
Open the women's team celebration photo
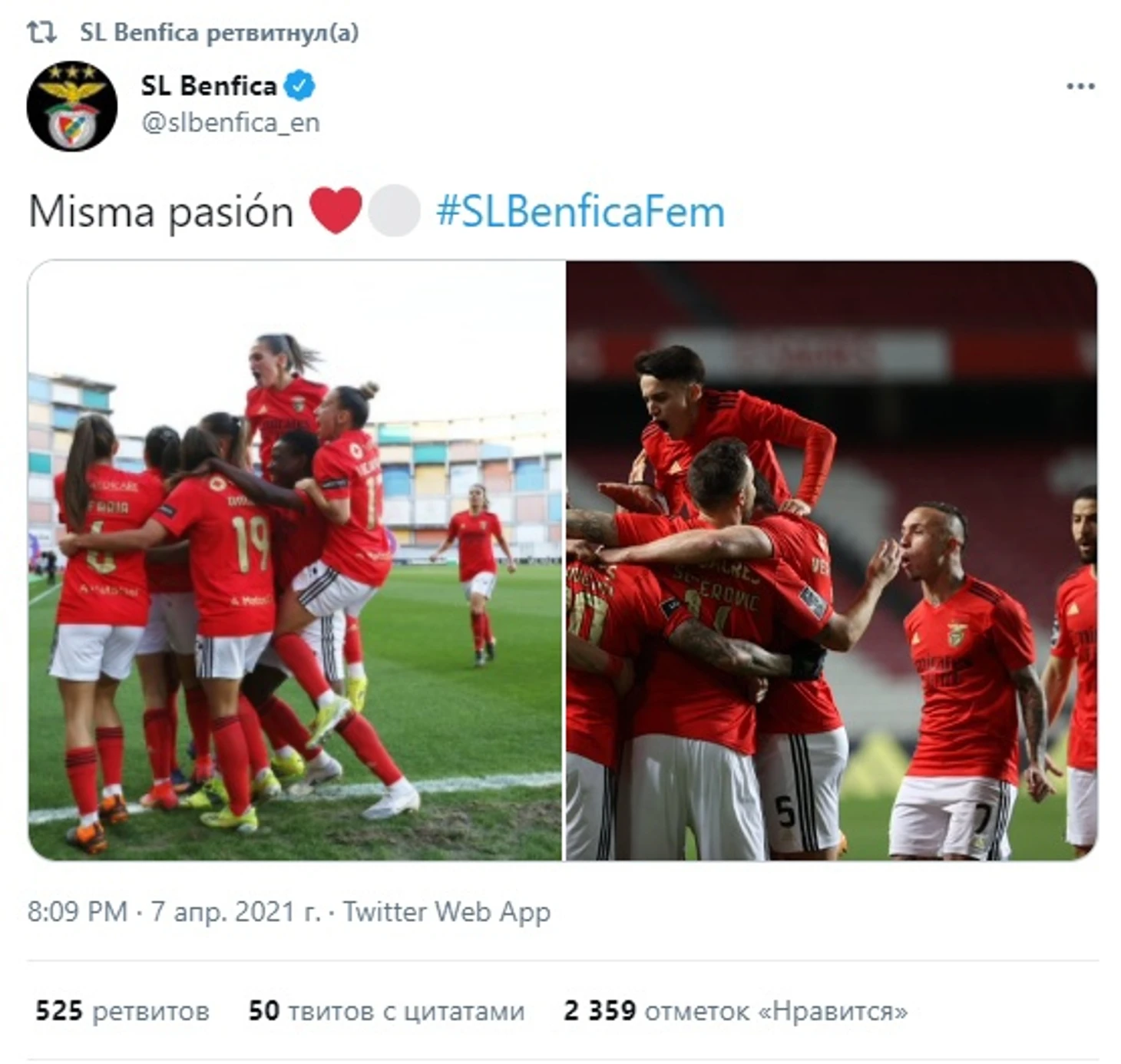pos(295,560)
